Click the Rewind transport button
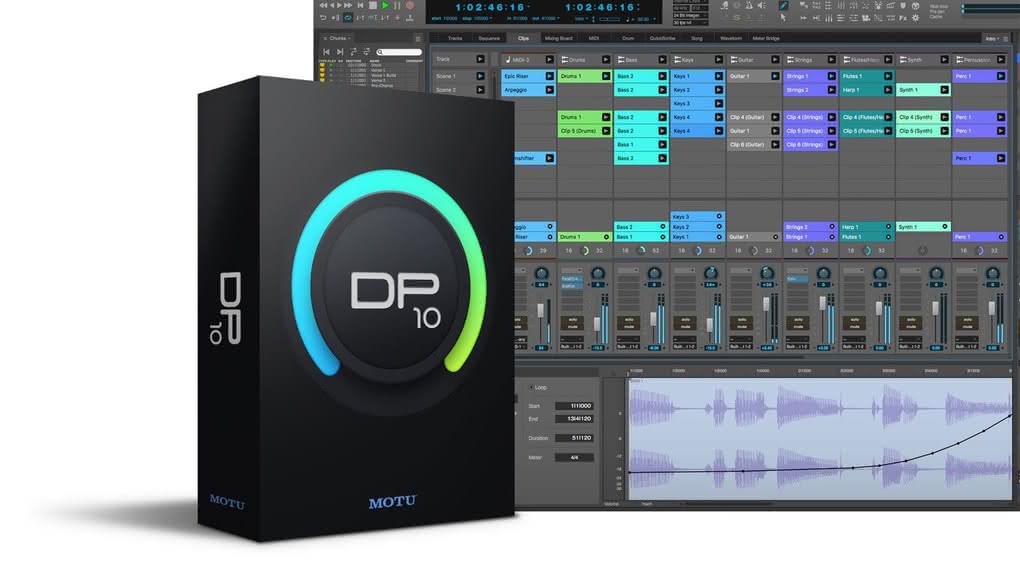Screen dimensions: 1020x562 coord(323,5)
